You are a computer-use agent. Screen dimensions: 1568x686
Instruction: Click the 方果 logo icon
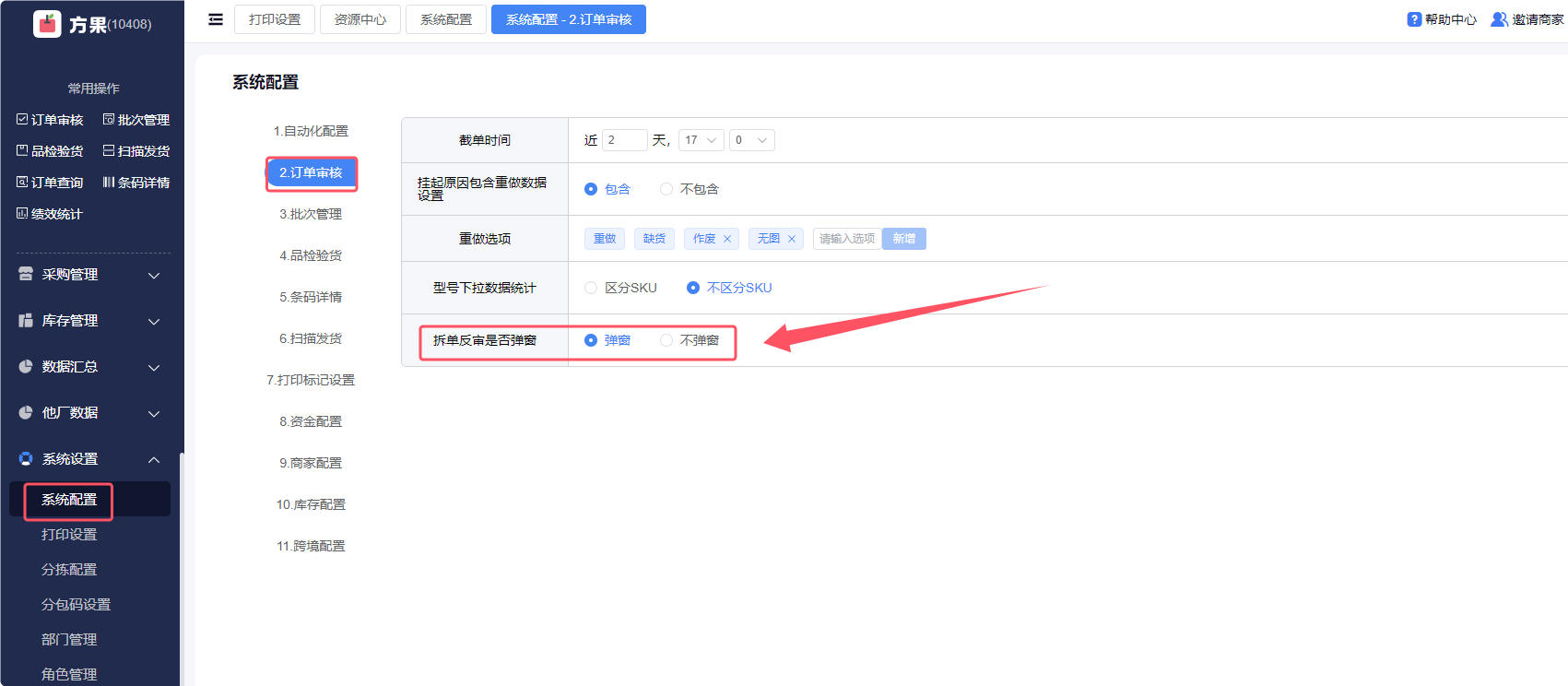[47, 24]
